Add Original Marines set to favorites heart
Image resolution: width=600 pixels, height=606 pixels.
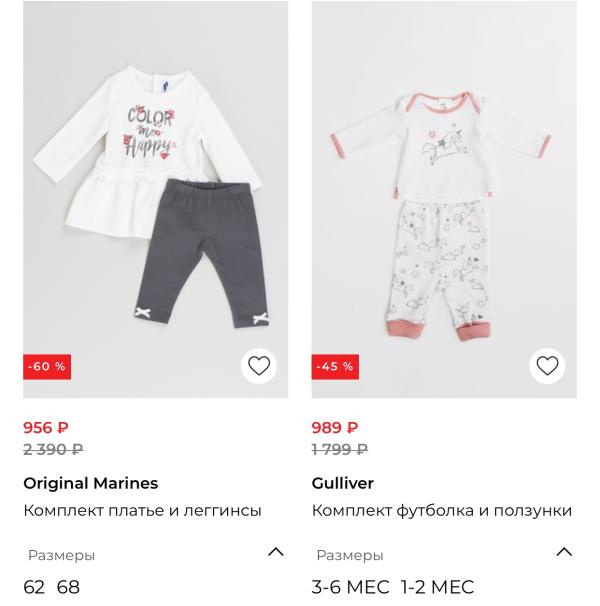(259, 366)
